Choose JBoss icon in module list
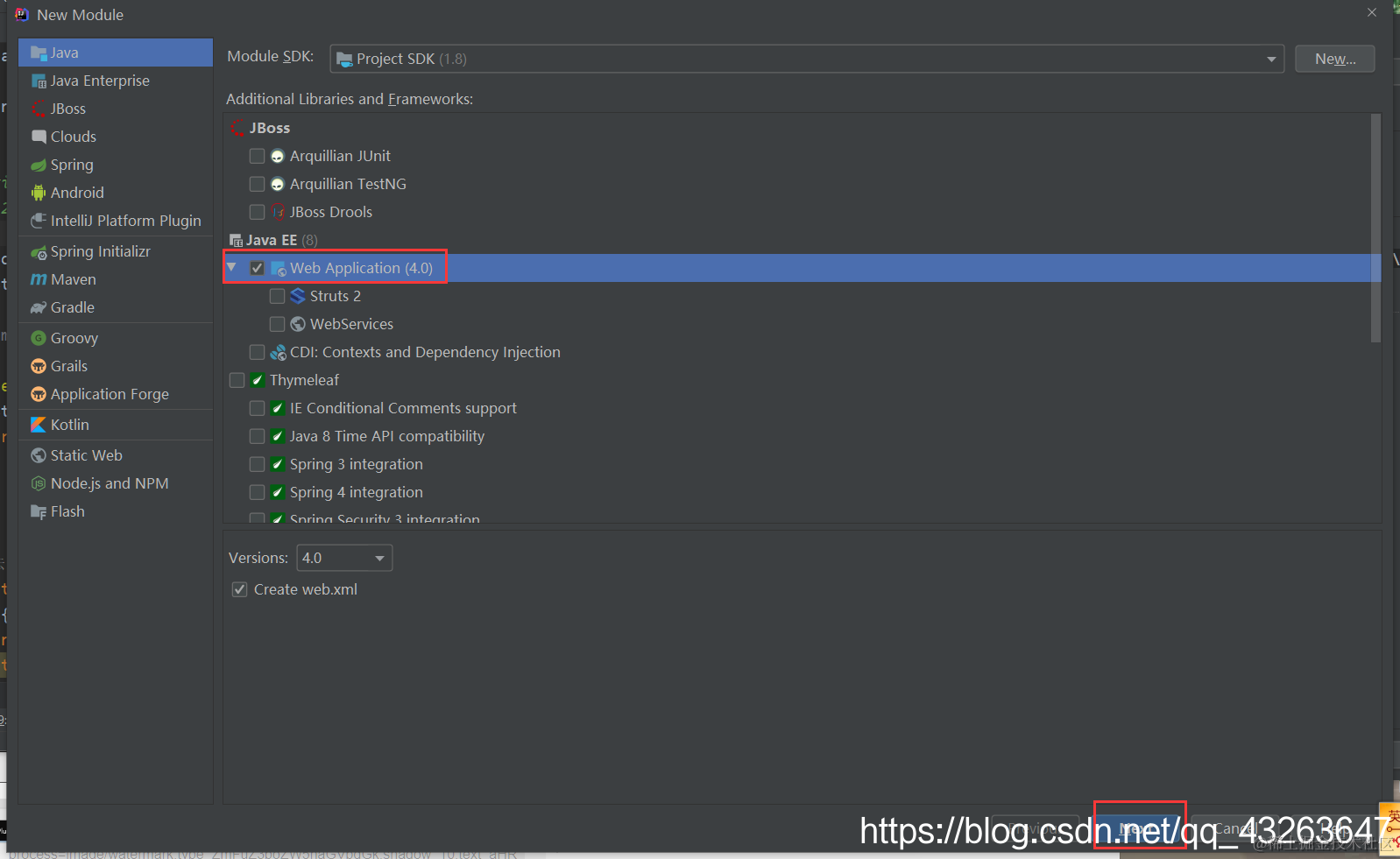1400x859 pixels. 39,109
